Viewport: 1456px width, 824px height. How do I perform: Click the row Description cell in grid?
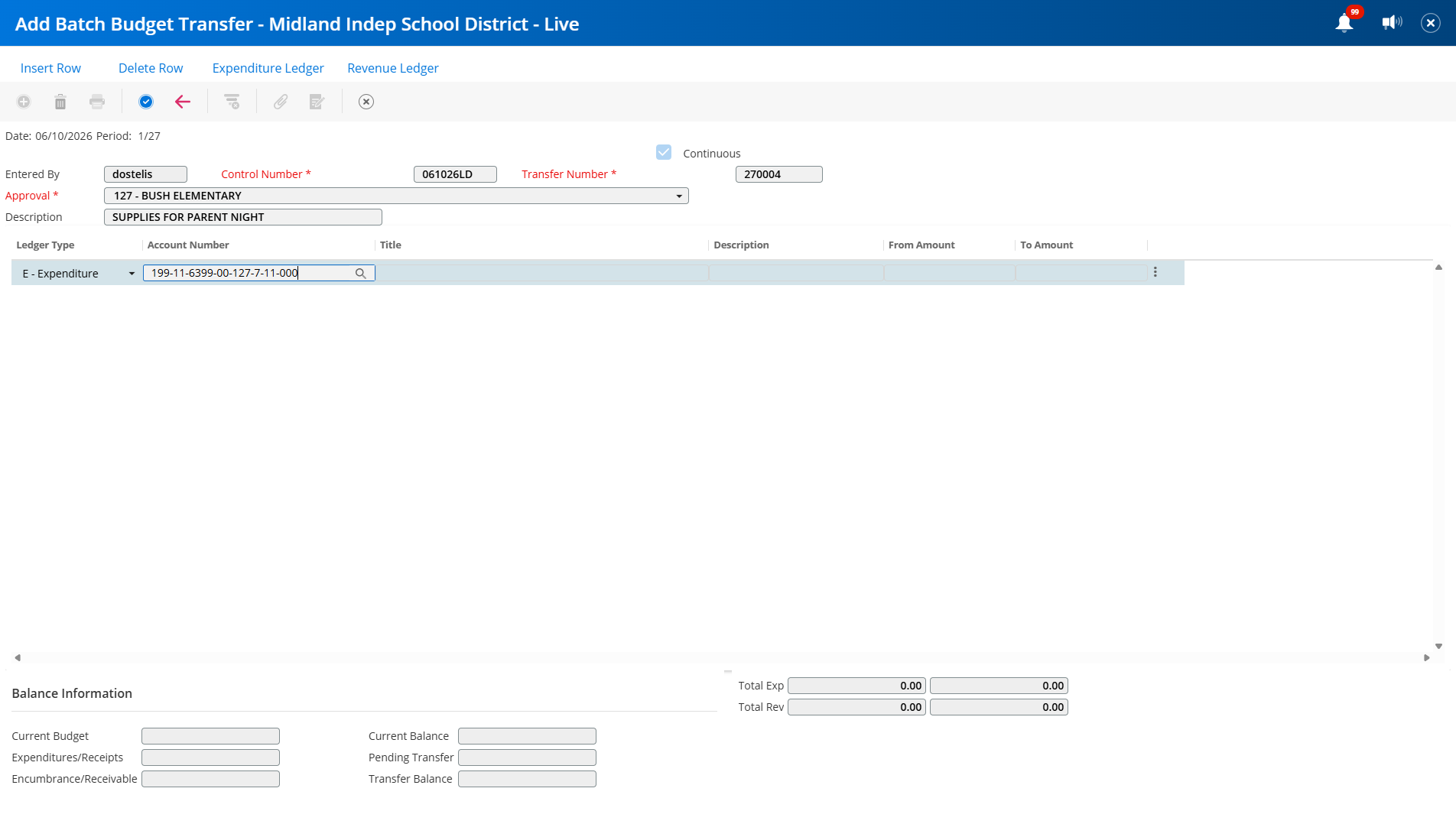(x=796, y=273)
